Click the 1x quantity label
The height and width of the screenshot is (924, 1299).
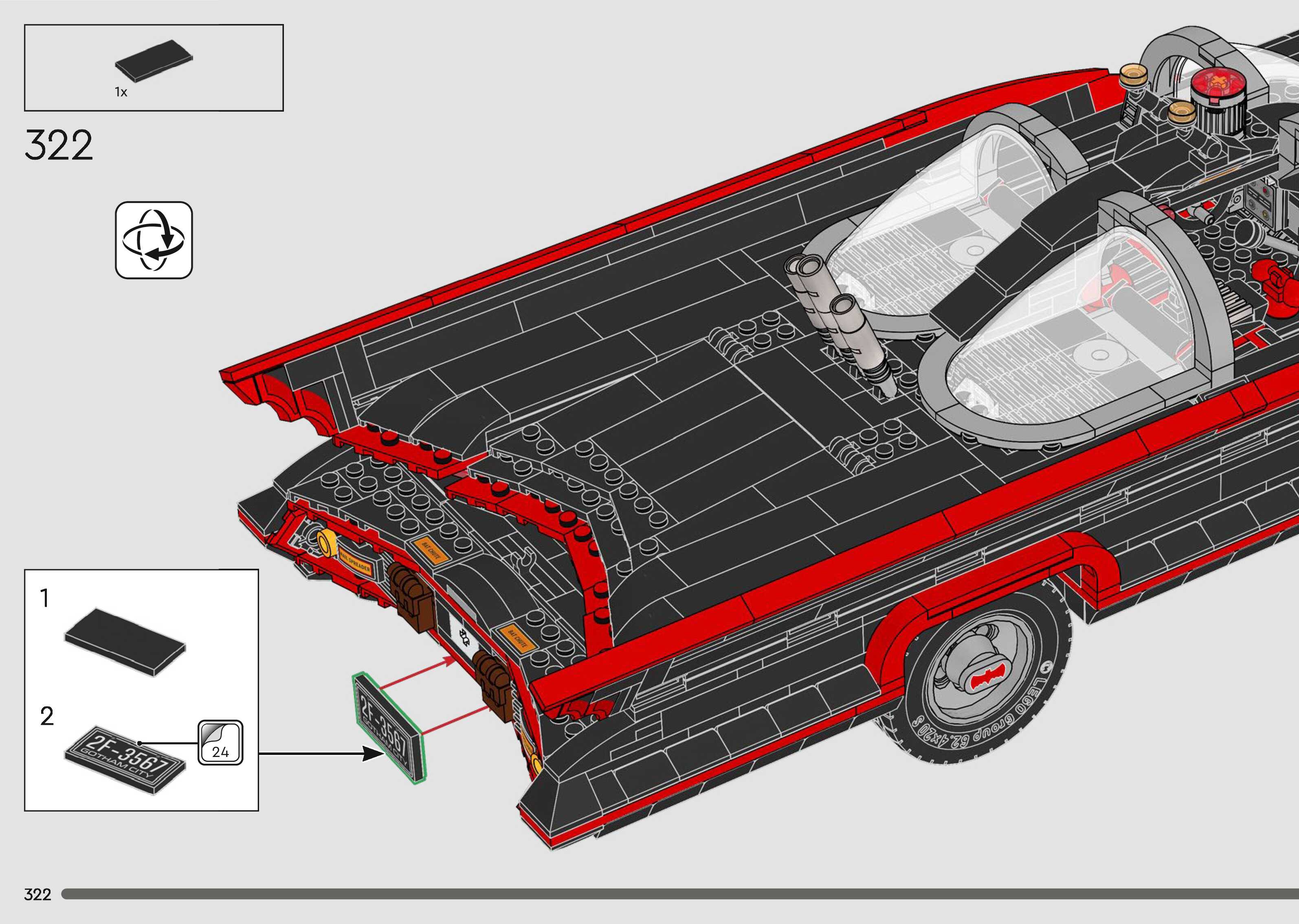tap(121, 92)
